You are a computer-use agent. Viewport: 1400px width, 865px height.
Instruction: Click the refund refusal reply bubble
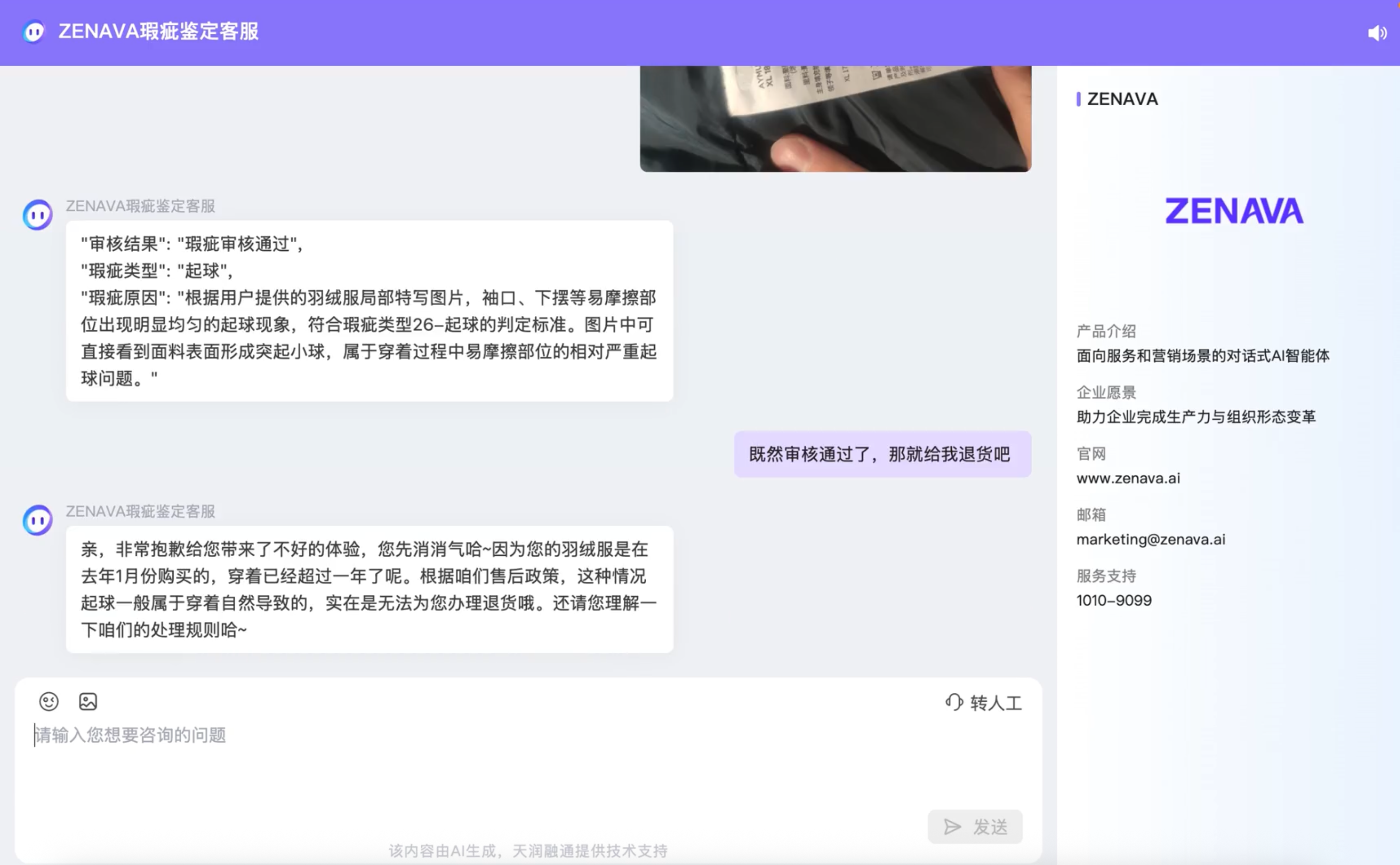tap(369, 589)
